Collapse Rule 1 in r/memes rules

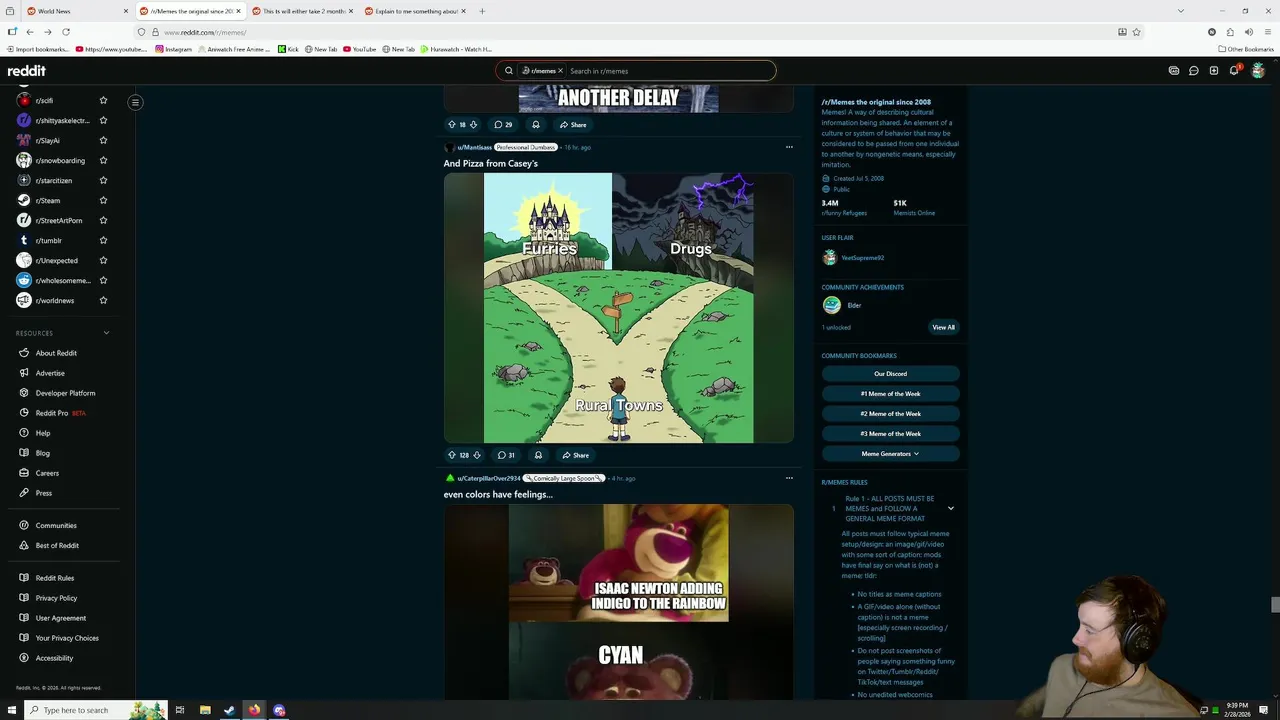tap(951, 508)
